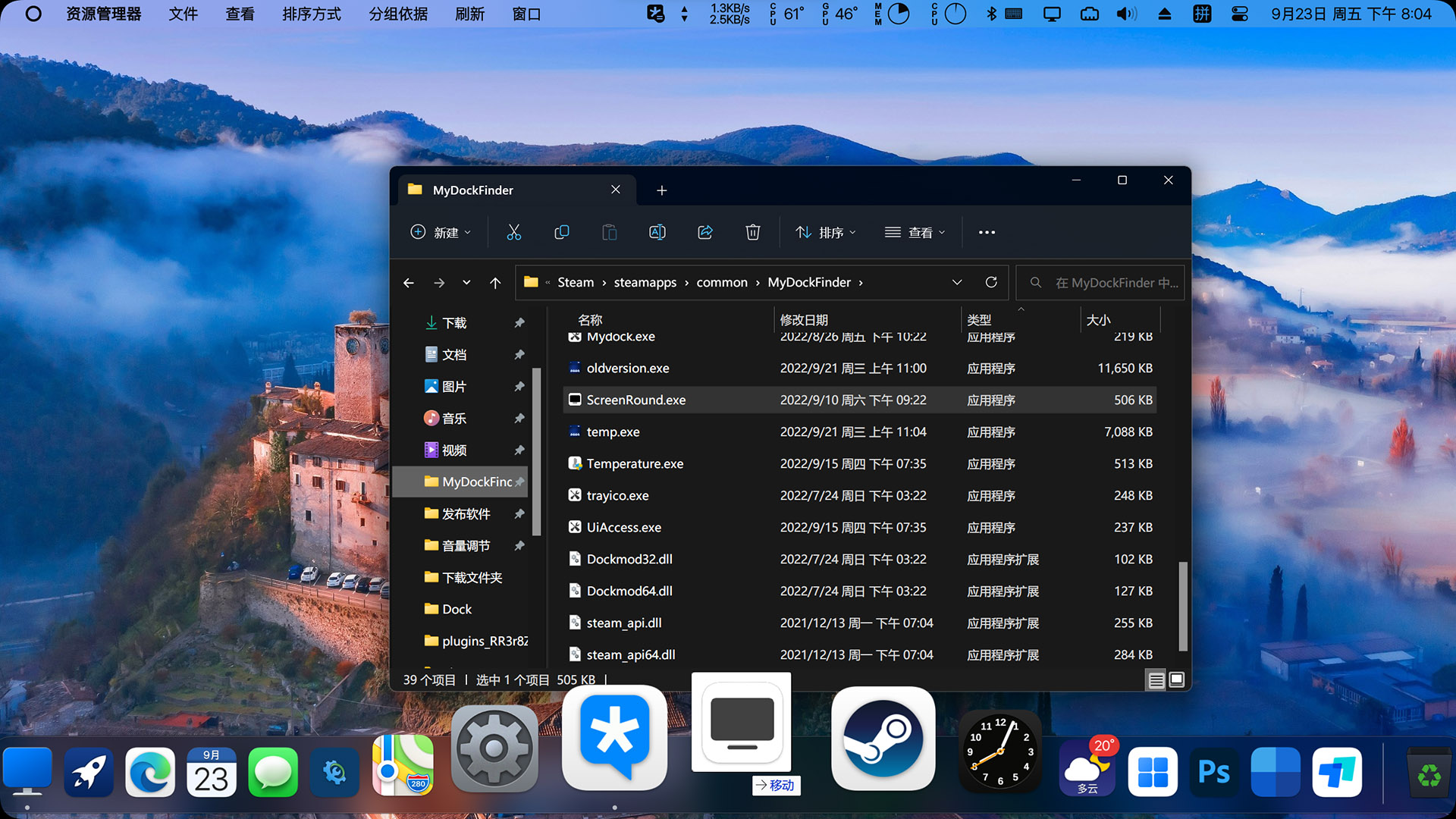
Task: Add a new Explorer tab with plus
Action: point(661,190)
